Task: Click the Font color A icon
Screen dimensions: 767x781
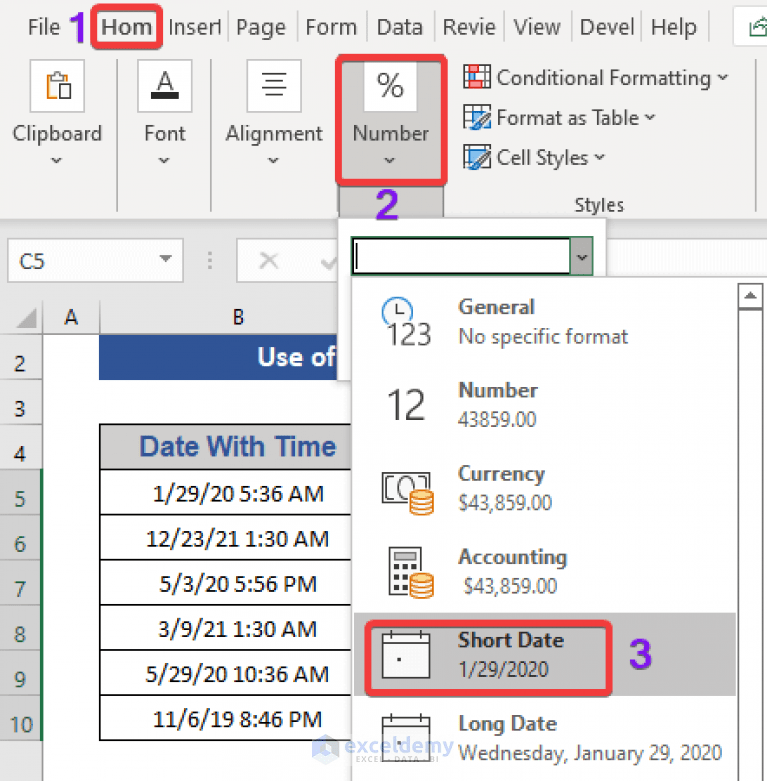Action: [165, 86]
